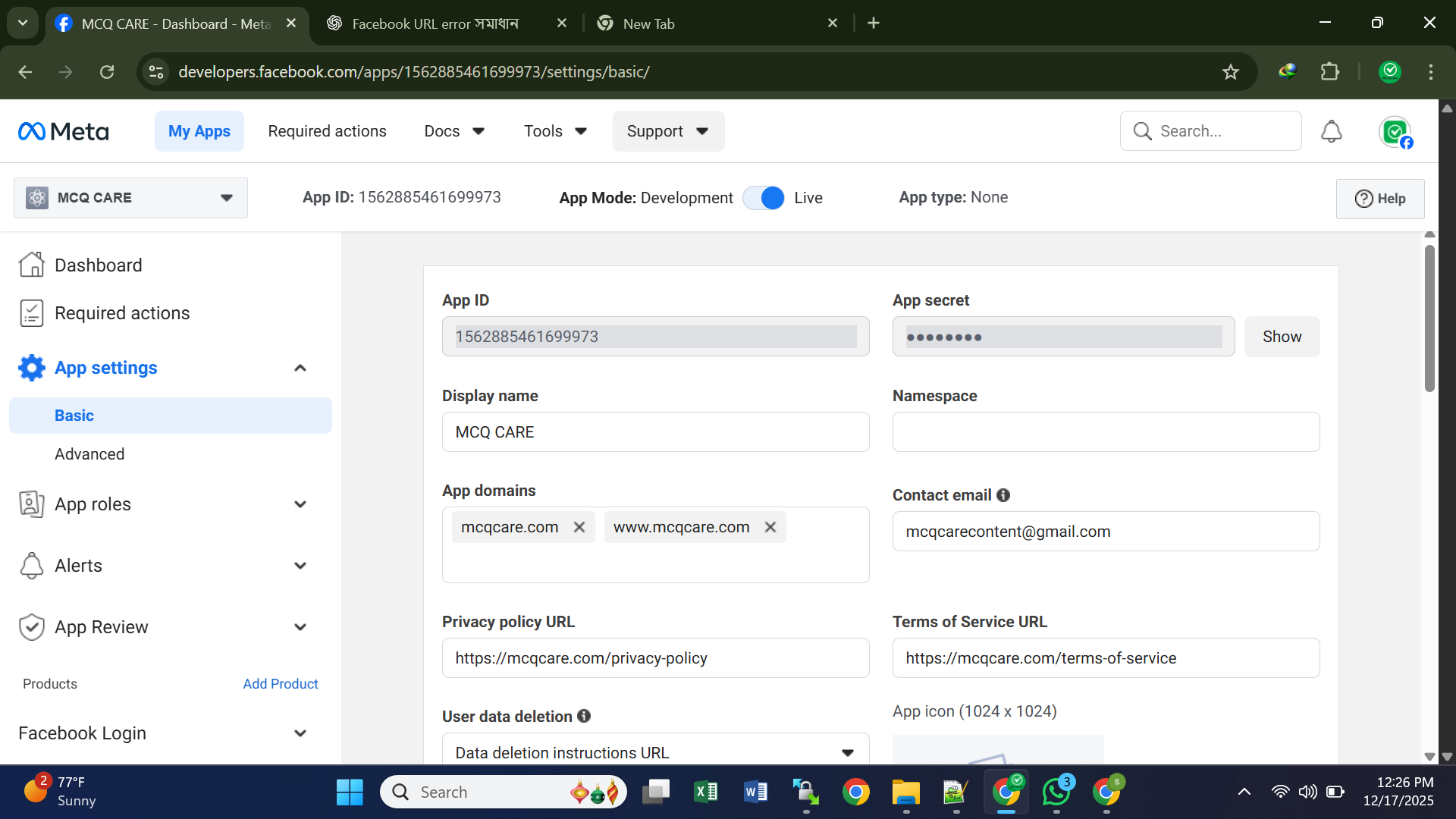The width and height of the screenshot is (1456, 819).
Task: Reload the page
Action: click(x=107, y=72)
